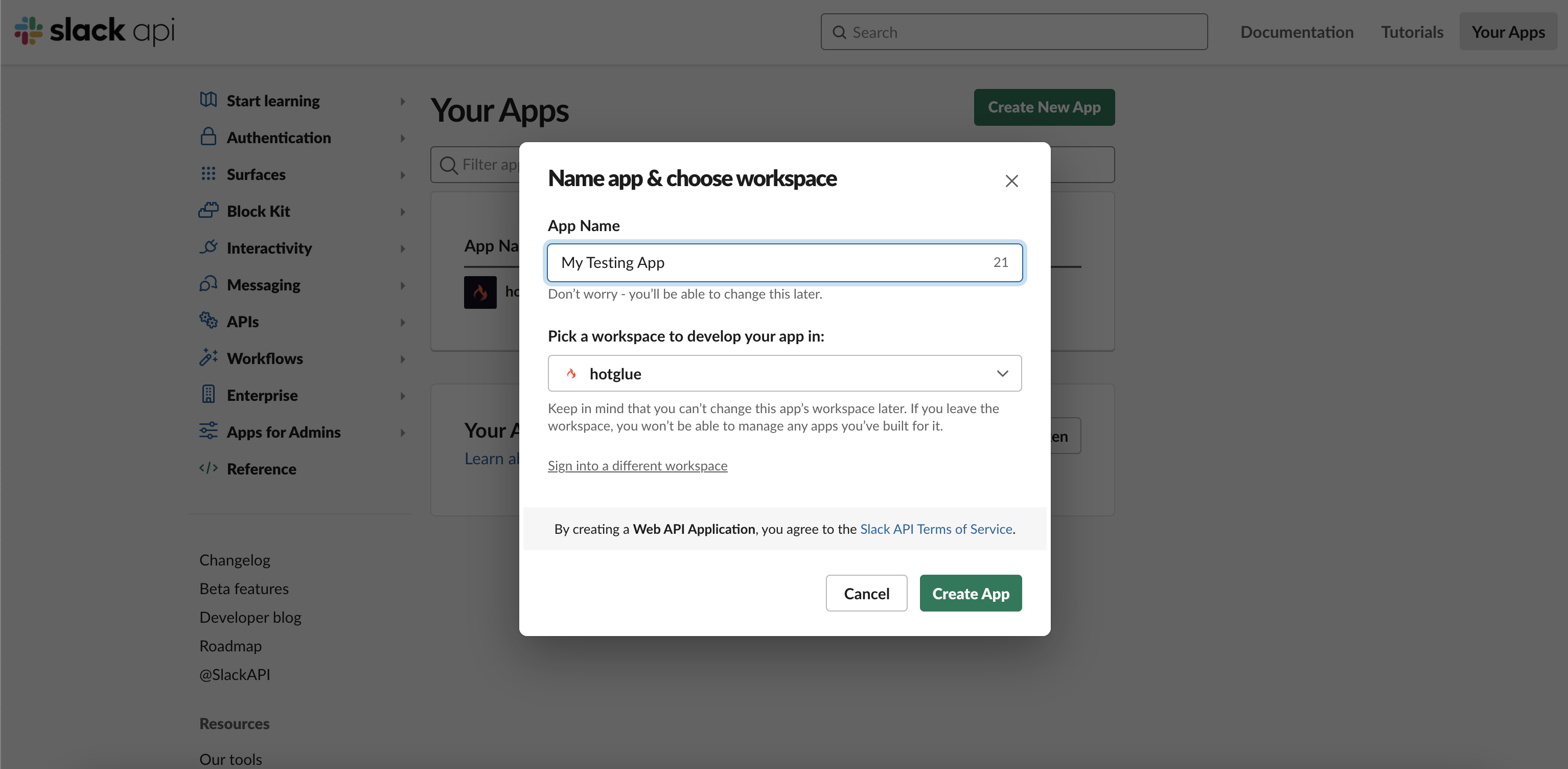Go to the Tutorials nav item
1568x769 pixels.
click(1412, 32)
